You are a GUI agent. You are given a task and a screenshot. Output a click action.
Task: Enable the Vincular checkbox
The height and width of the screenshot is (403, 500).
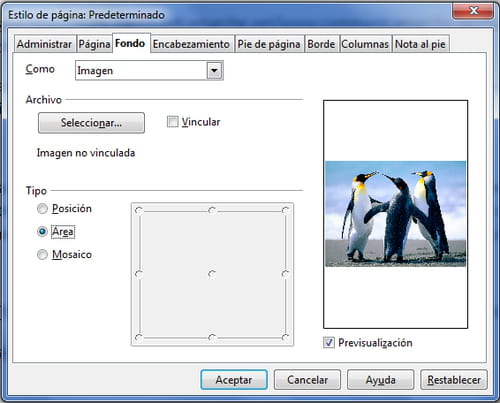[x=172, y=122]
